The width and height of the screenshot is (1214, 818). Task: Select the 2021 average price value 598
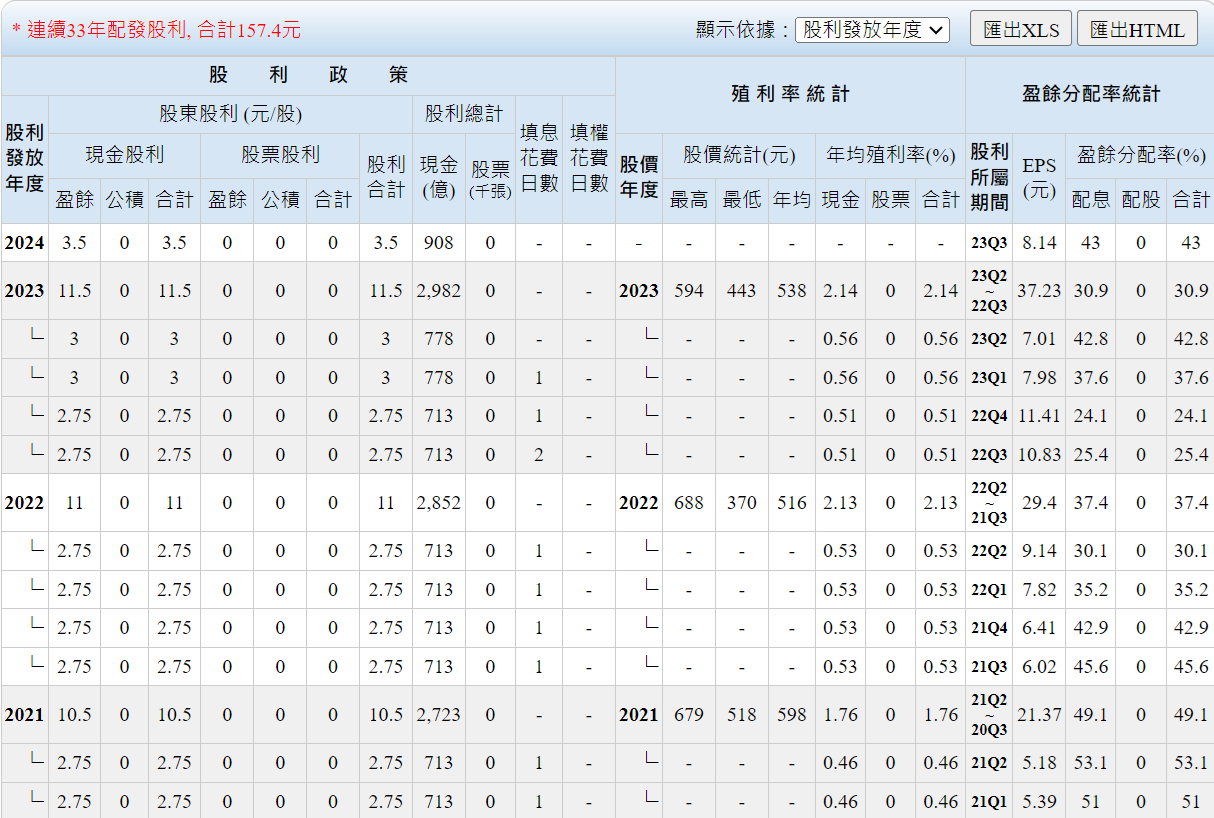[x=791, y=715]
